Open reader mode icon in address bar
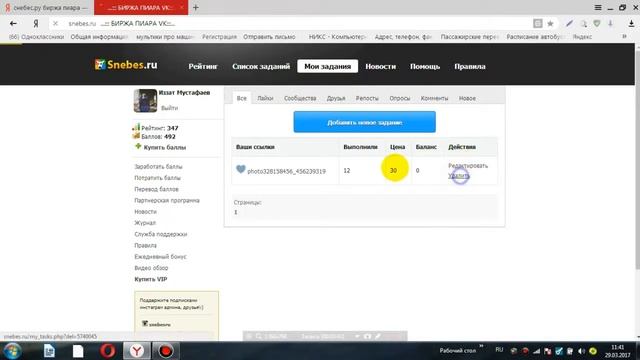Image resolution: width=640 pixels, height=360 pixels. click(538, 24)
